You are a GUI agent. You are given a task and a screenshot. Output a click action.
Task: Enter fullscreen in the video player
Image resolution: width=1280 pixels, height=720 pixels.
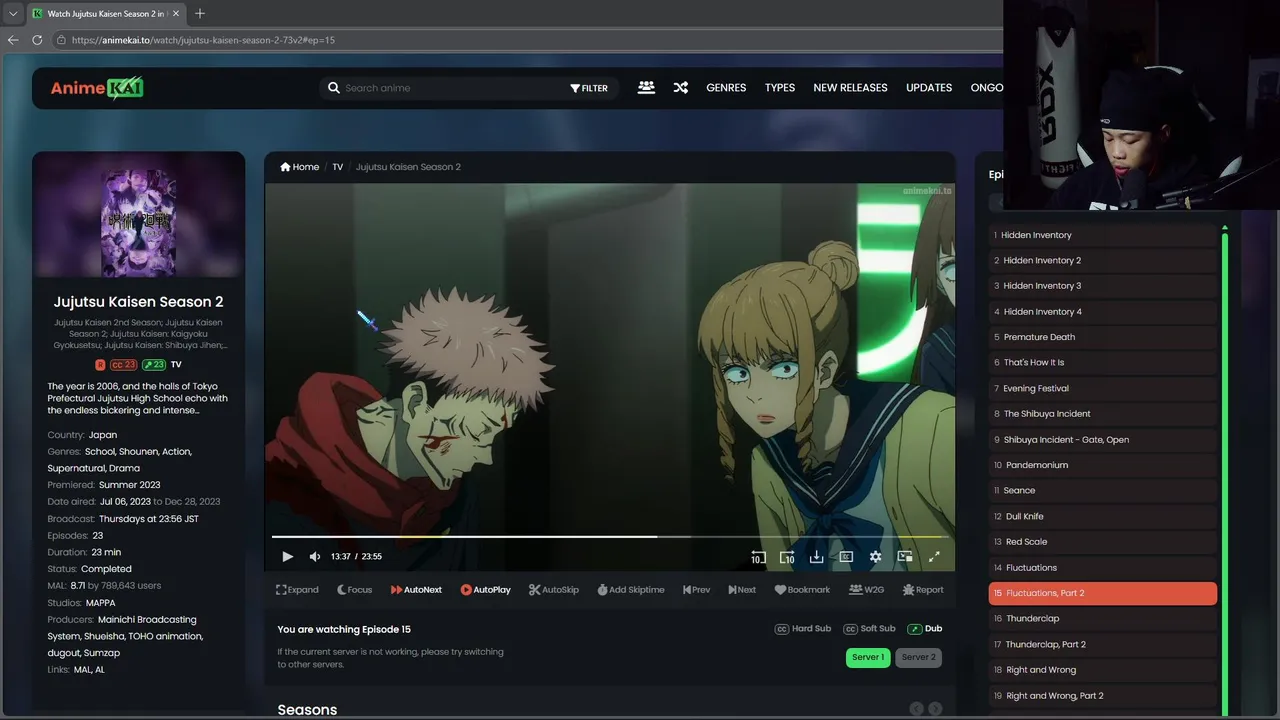click(x=935, y=557)
